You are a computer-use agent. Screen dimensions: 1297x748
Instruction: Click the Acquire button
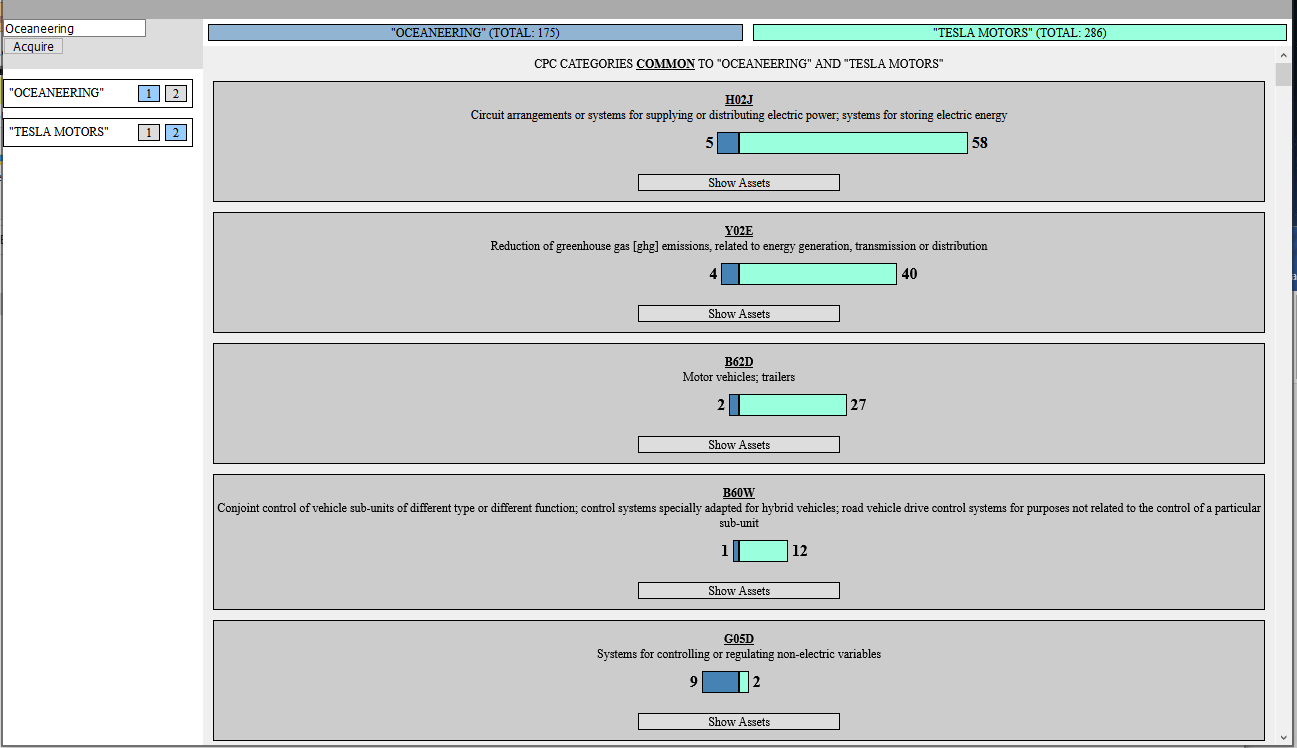[x=34, y=46]
